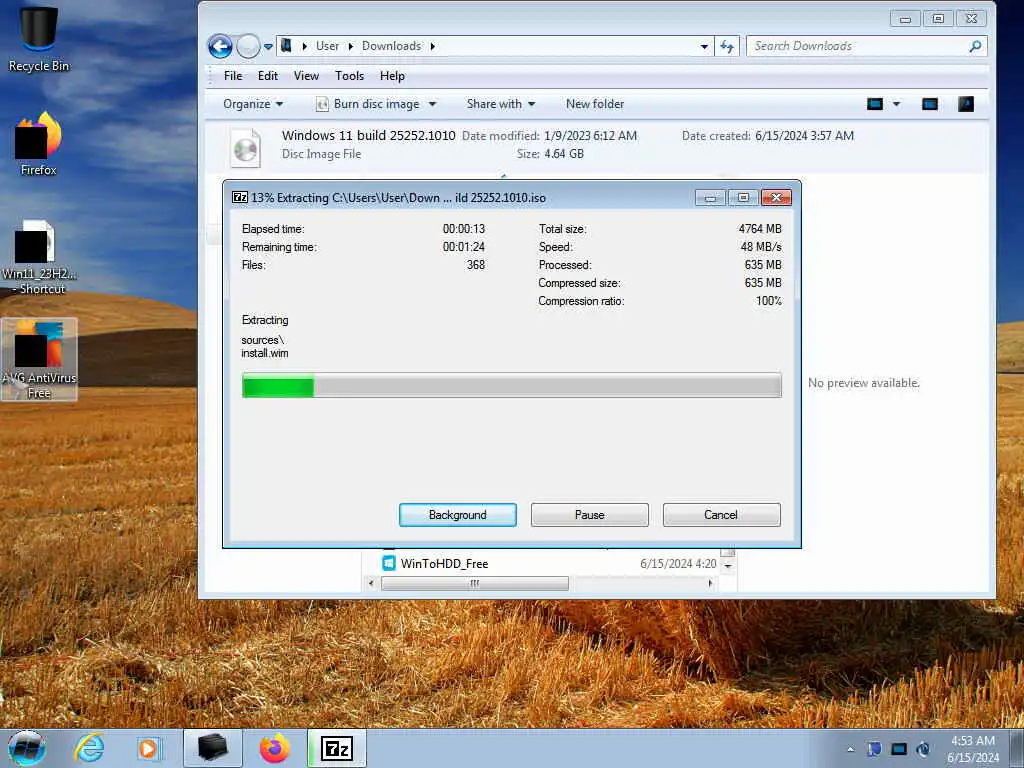
Task: Click the Date created value text
Action: (804, 136)
